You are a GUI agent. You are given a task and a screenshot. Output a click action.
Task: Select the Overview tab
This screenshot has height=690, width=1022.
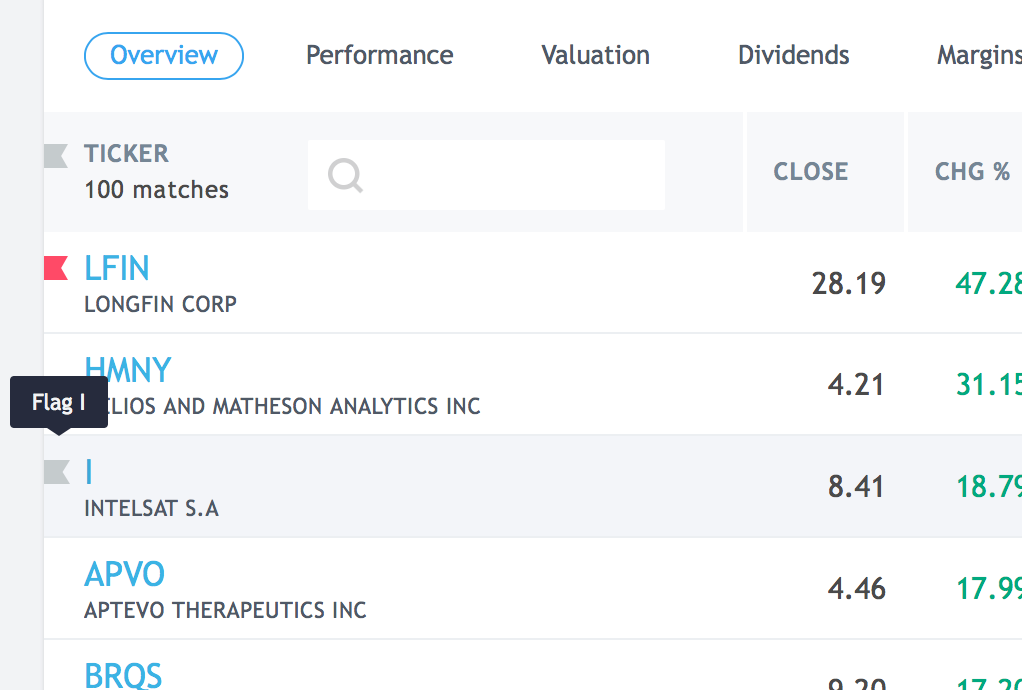pos(164,56)
